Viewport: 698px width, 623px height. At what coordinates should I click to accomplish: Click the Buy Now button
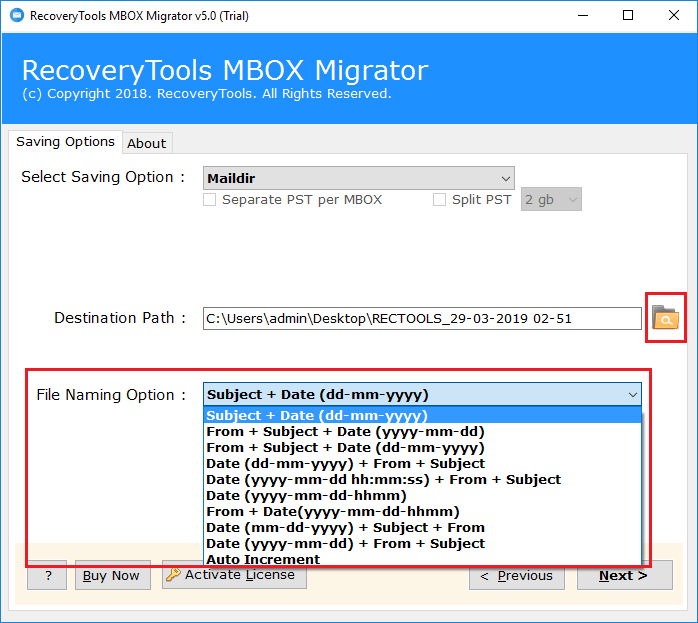[113, 575]
